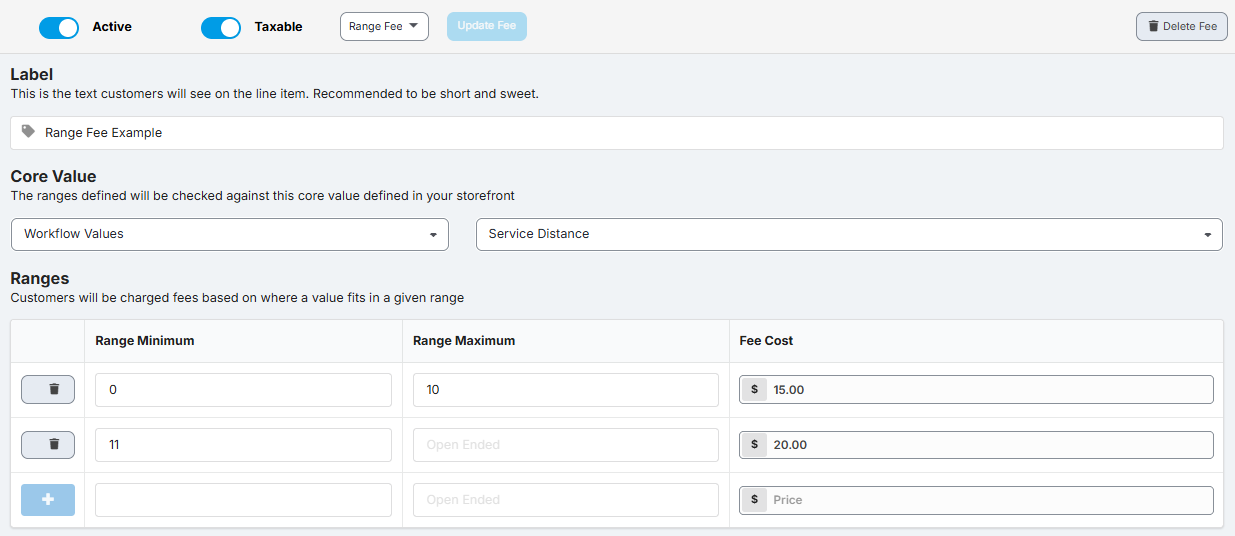Click the Update Fee button

coord(487,26)
